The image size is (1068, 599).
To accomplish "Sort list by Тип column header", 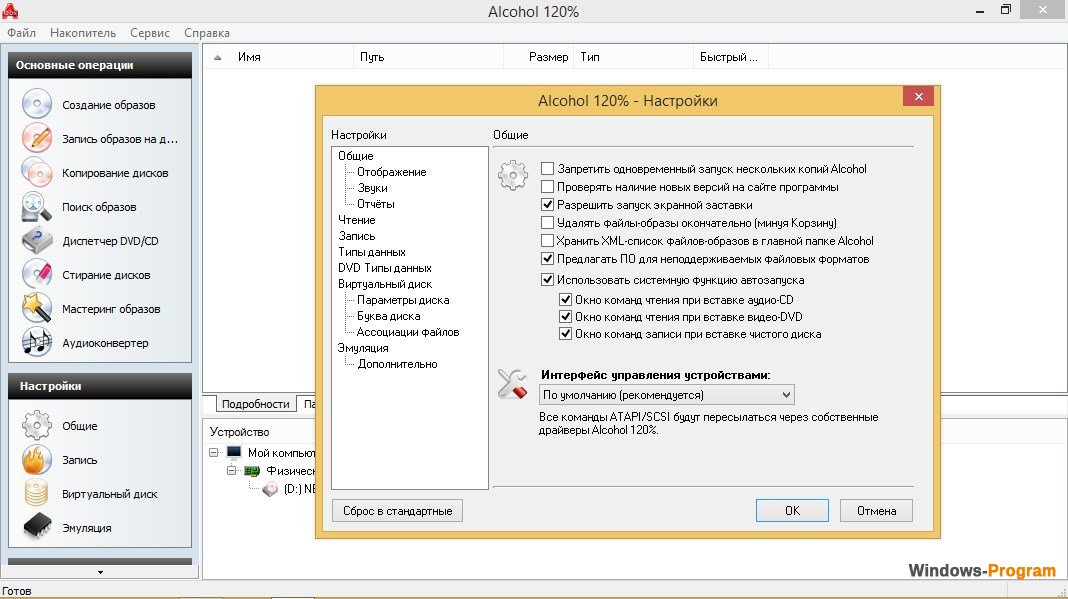I will click(x=633, y=57).
